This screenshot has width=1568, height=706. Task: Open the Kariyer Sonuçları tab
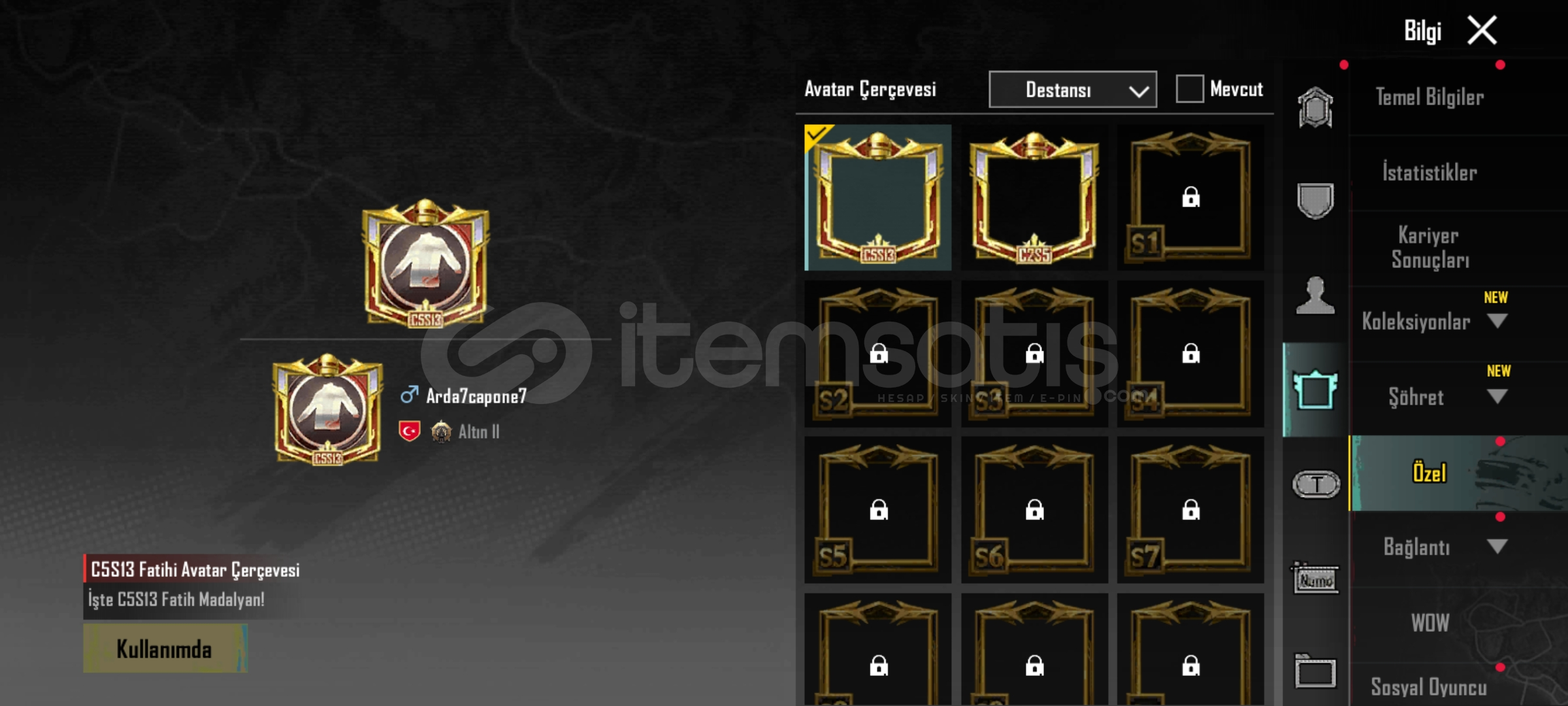click(1430, 248)
